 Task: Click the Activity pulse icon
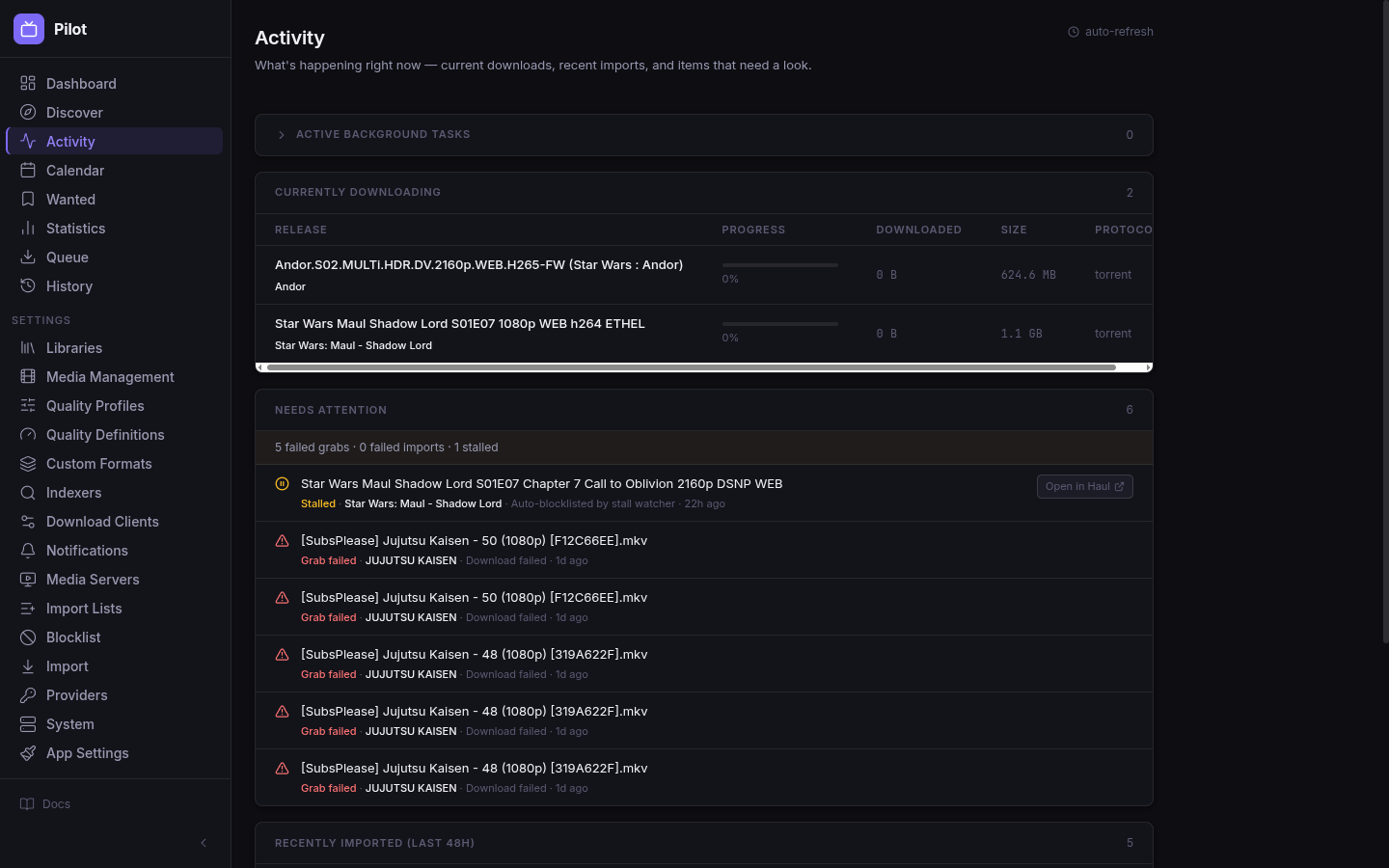(28, 142)
